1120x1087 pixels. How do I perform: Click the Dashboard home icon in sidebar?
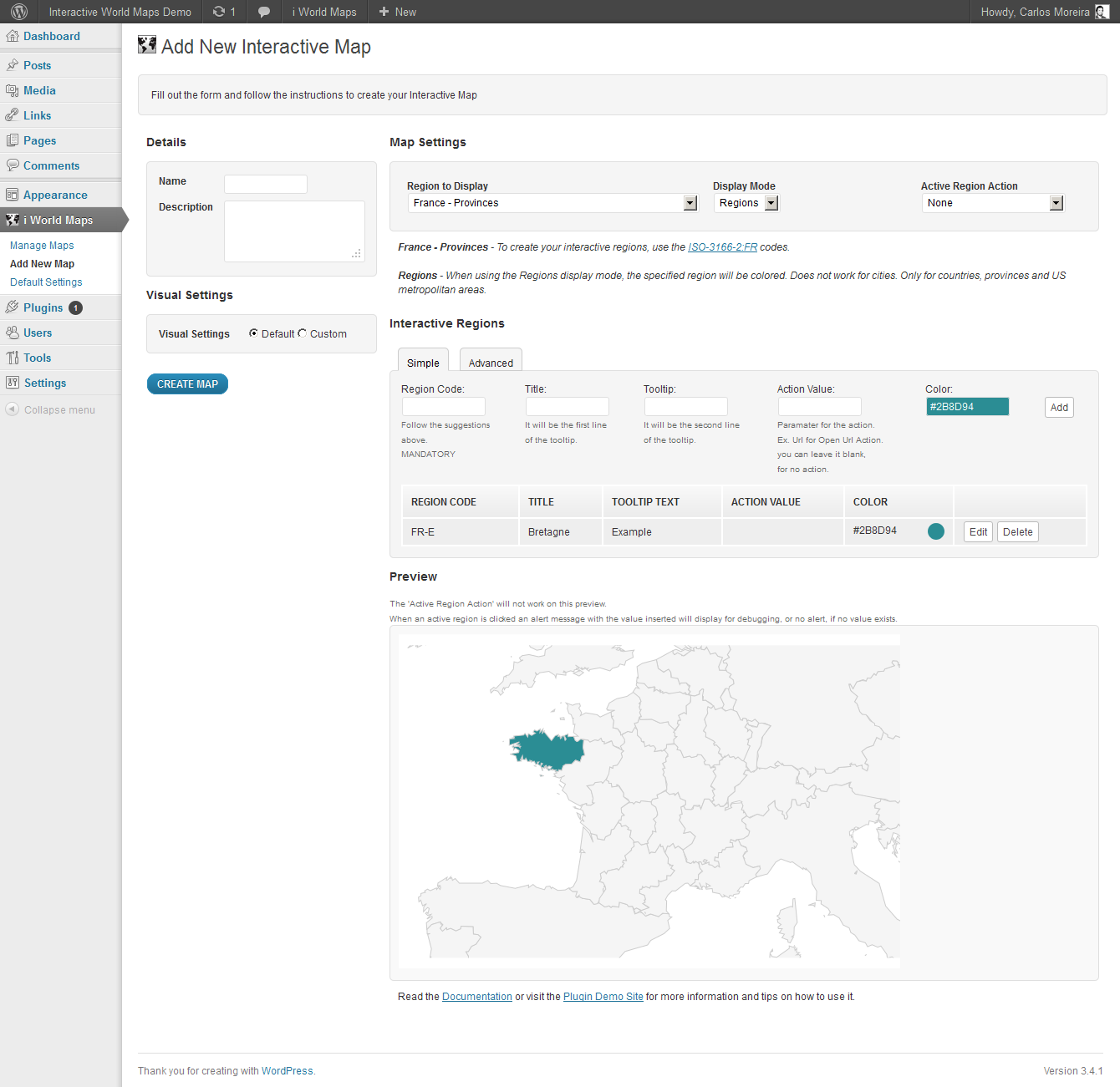click(12, 36)
